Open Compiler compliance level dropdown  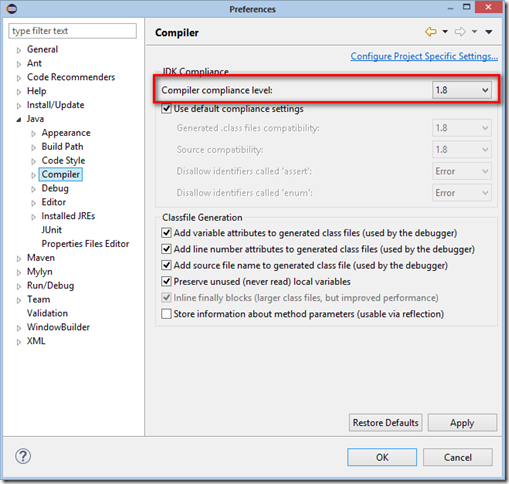pos(462,90)
